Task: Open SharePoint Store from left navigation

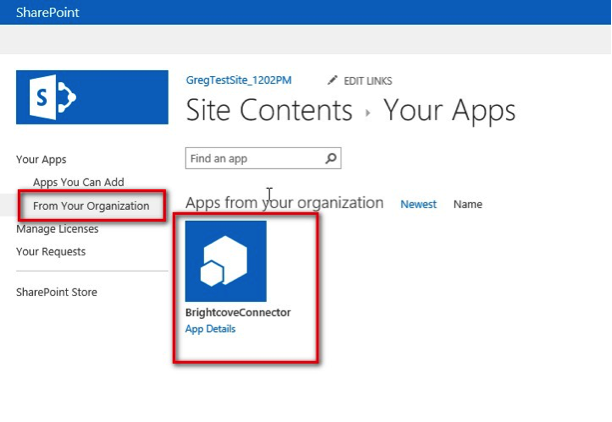Action: (x=57, y=292)
